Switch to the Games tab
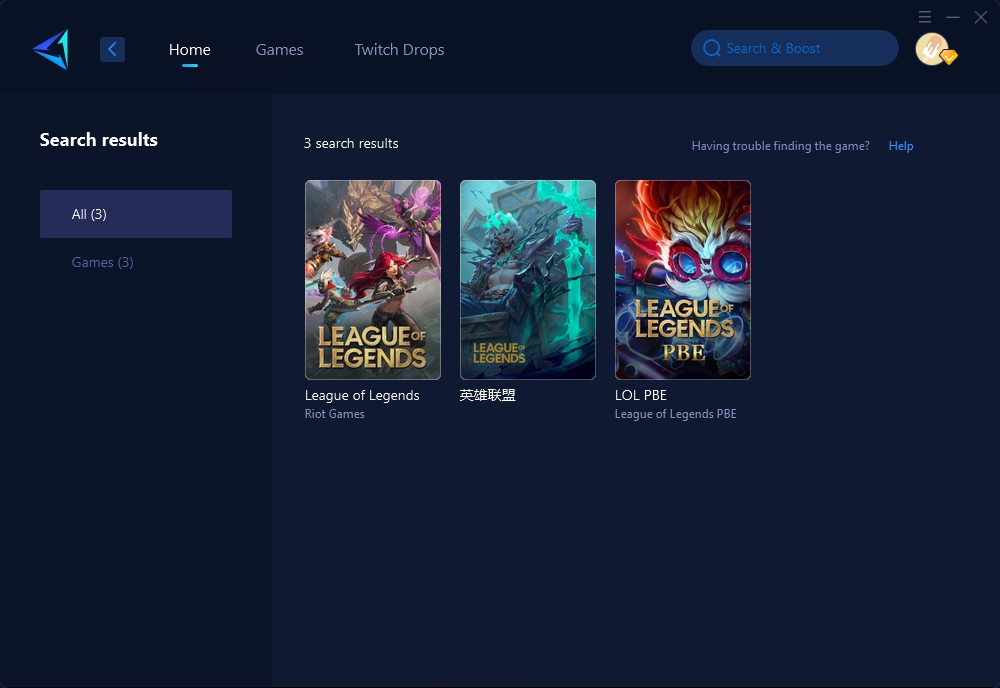Image resolution: width=1000 pixels, height=688 pixels. point(279,49)
